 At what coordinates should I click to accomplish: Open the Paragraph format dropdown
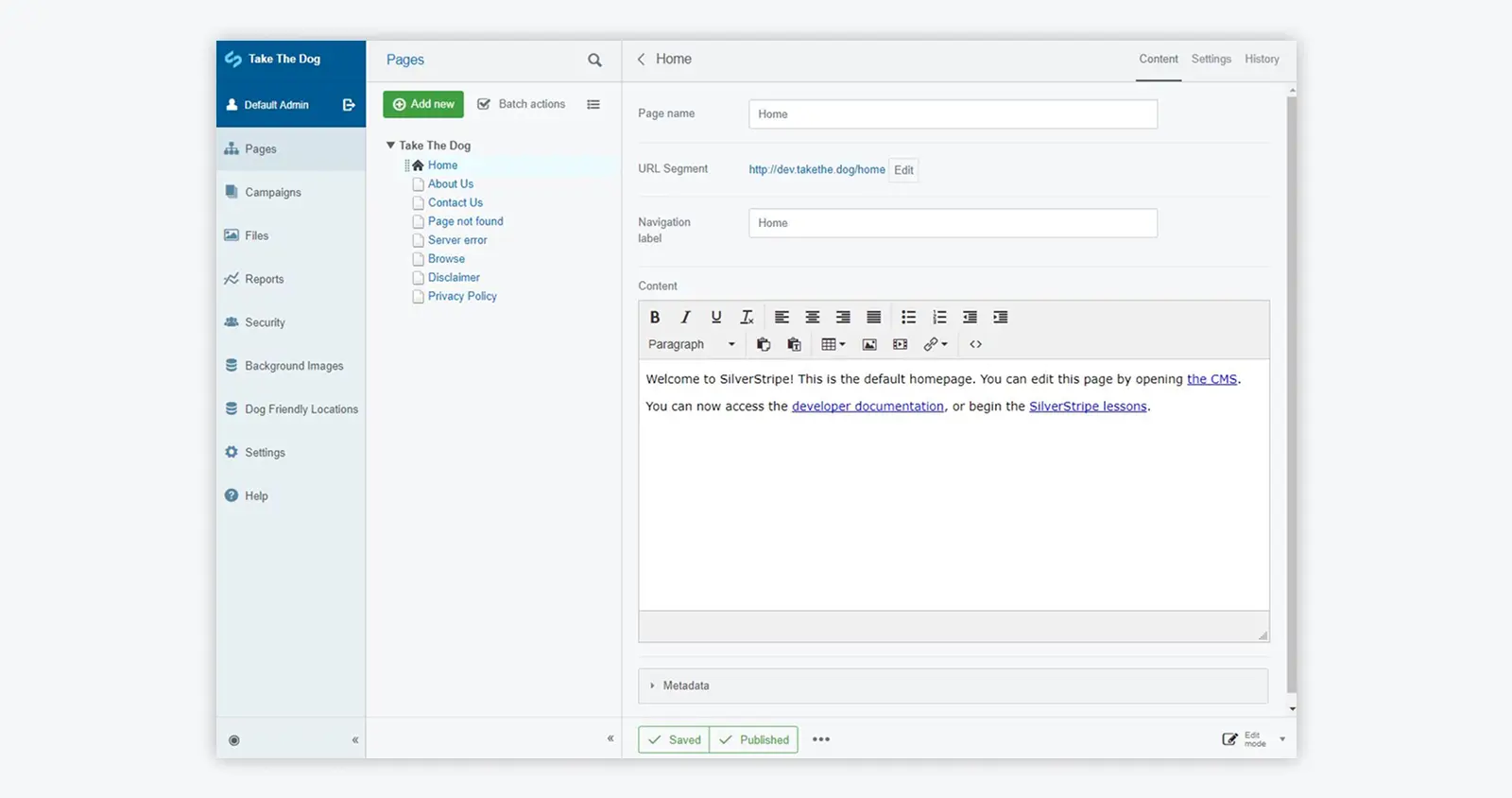click(692, 345)
